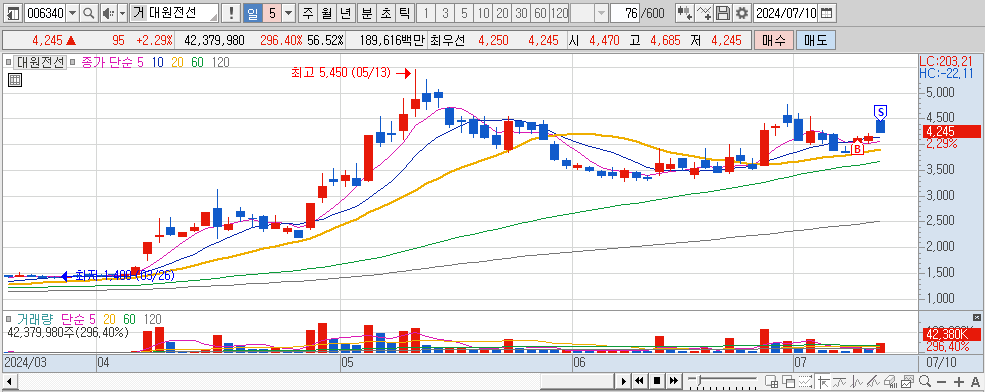985x392 pixels.
Task: Toggle the 거래량 volume legend marker
Action: 9,320
